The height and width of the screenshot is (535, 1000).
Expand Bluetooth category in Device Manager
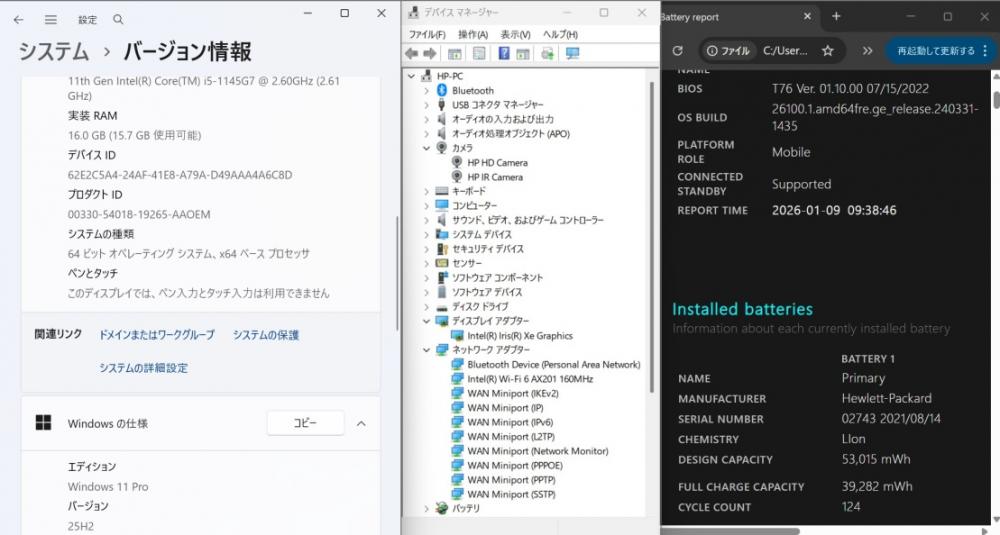pyautogui.click(x=427, y=91)
